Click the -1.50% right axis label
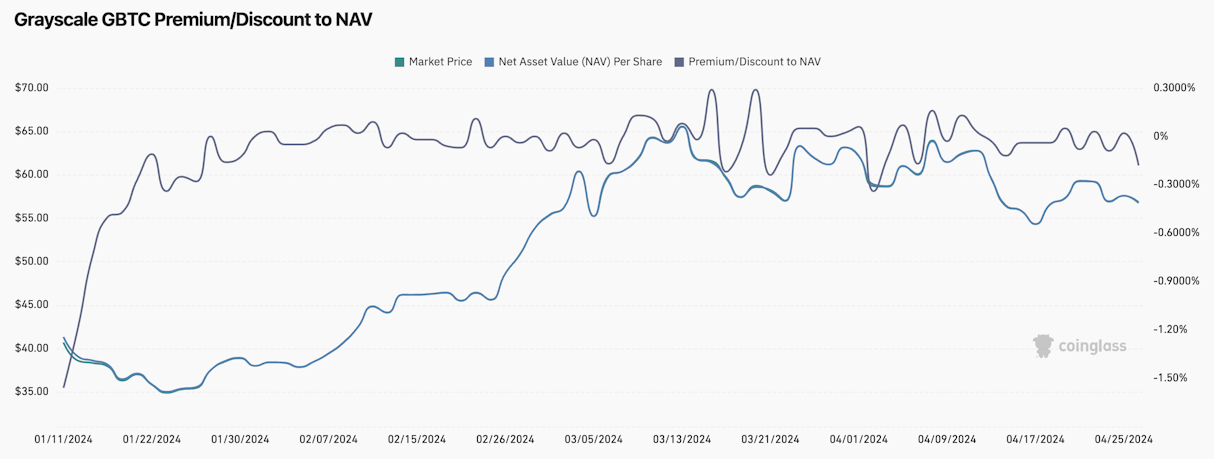This screenshot has height=459, width=1214. tap(1170, 378)
